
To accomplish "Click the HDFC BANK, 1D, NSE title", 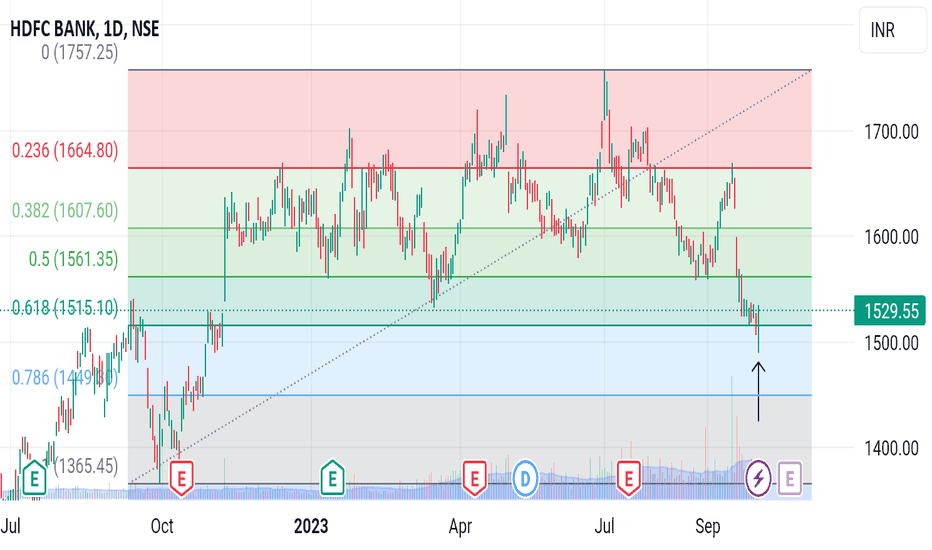I will click(84, 29).
